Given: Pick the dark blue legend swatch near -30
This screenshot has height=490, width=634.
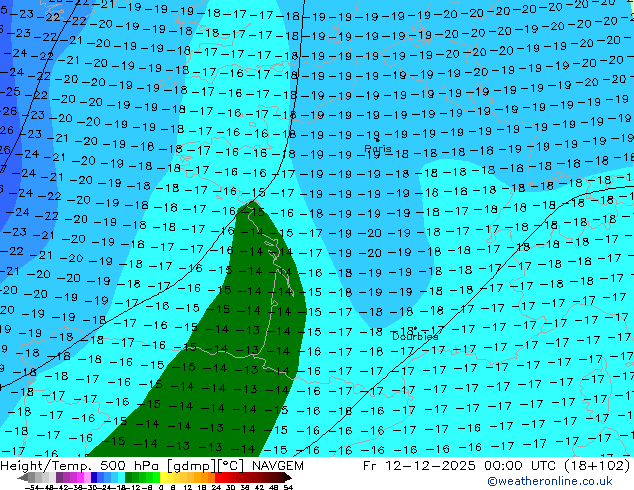Looking at the screenshot, I should click(x=94, y=477).
